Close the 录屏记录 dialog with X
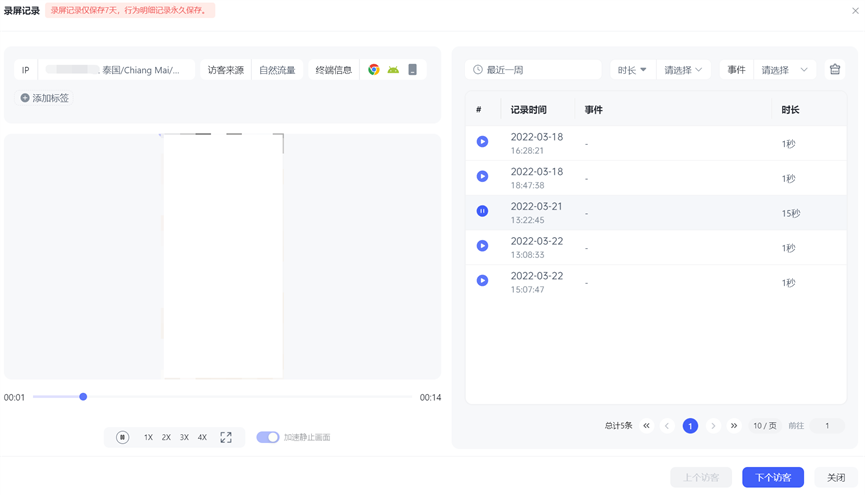The image size is (865, 495). pyautogui.click(x=855, y=10)
